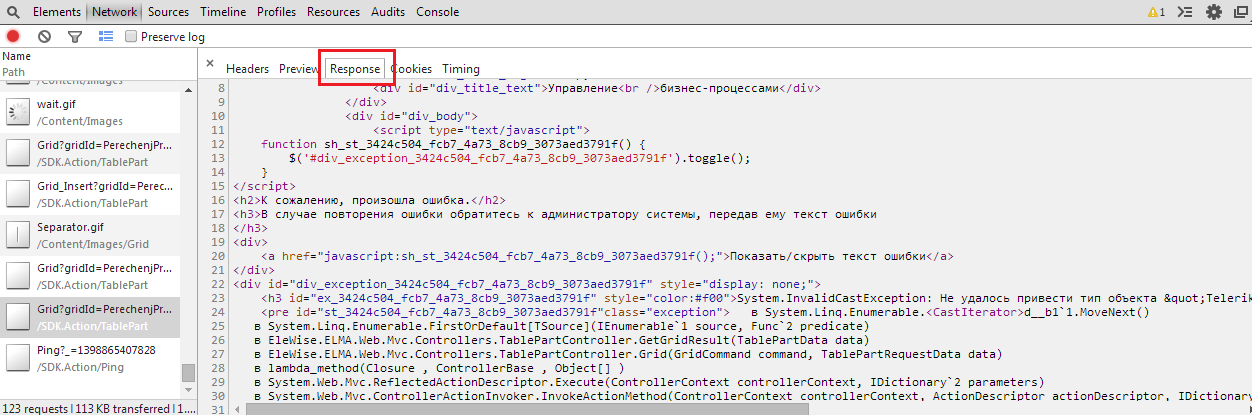Switch to the Elements panel

point(57,12)
